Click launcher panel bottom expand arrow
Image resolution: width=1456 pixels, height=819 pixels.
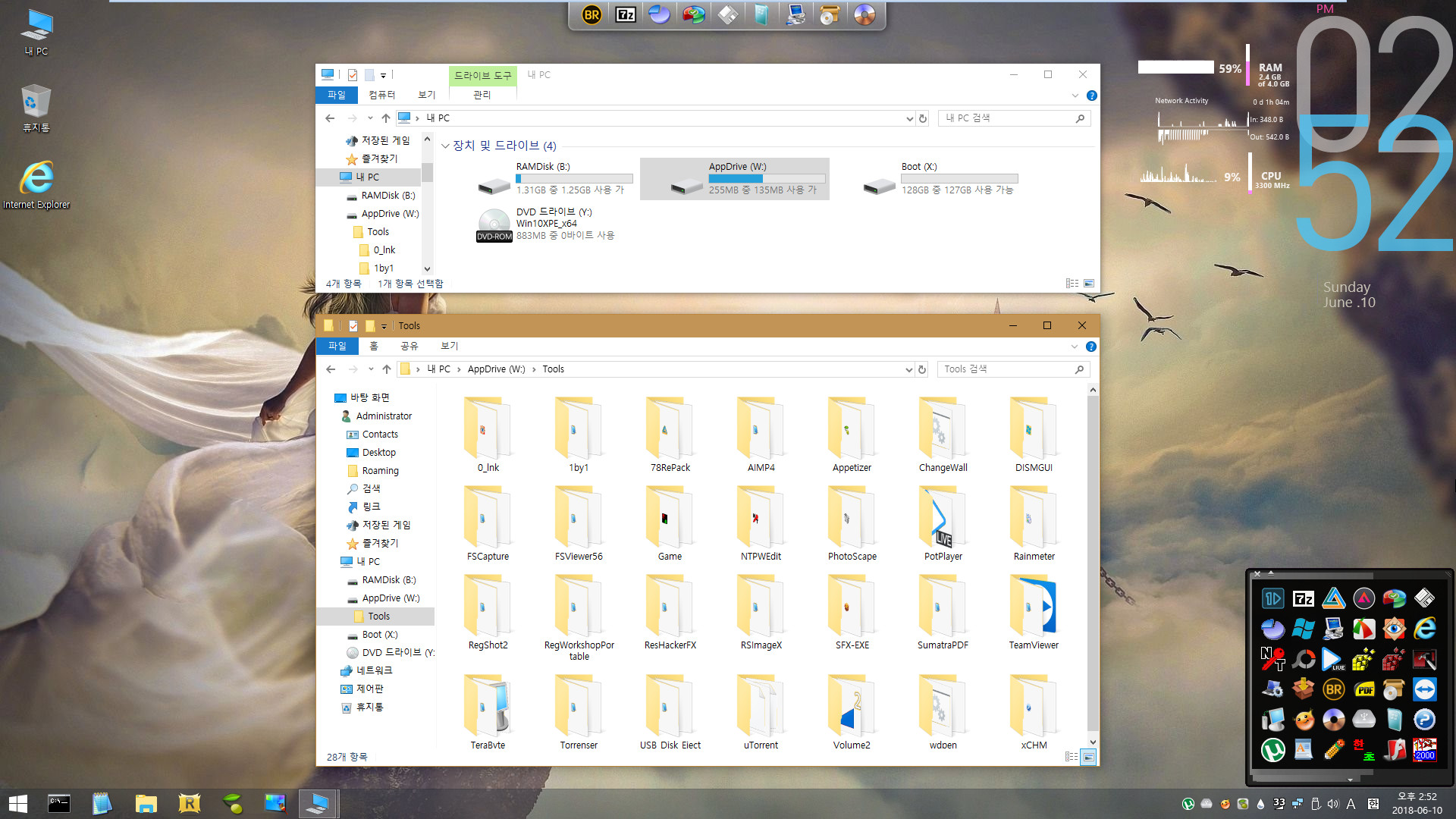point(1350,779)
